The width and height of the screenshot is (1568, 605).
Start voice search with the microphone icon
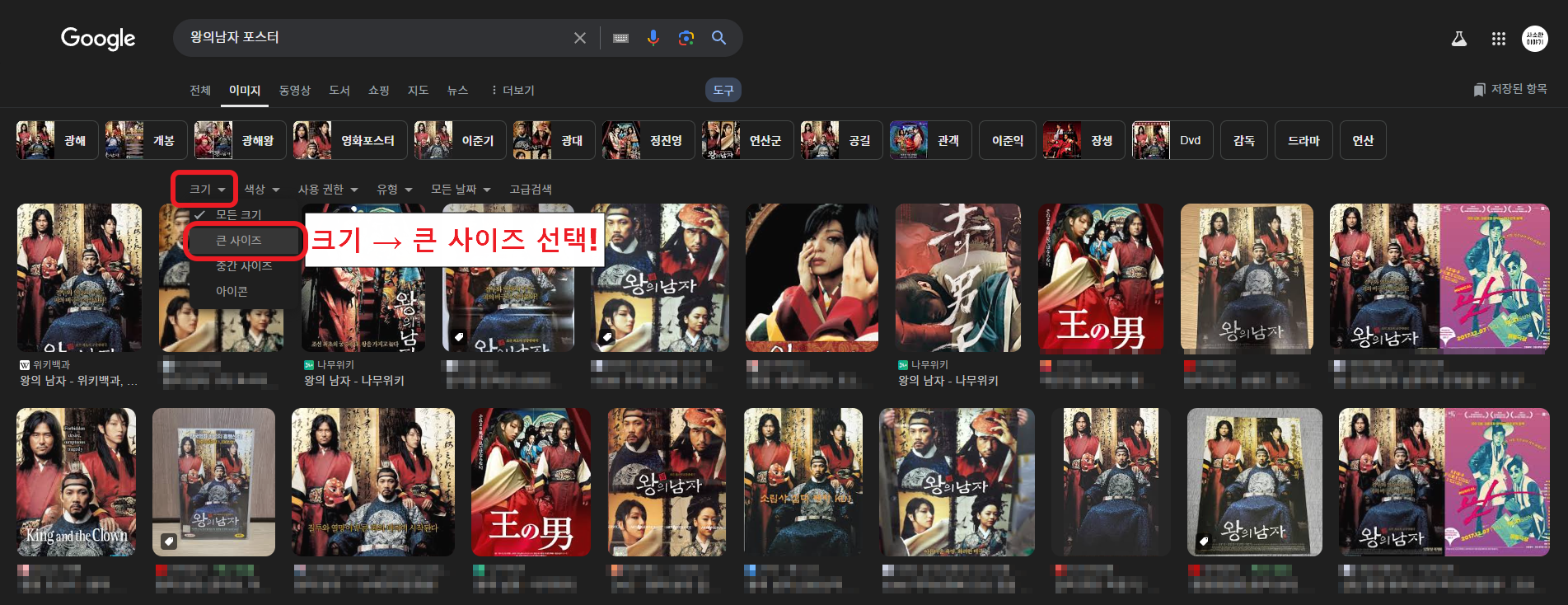(653, 38)
